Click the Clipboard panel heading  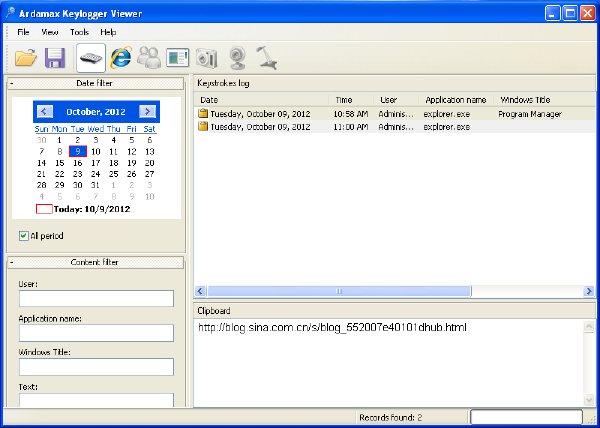click(x=214, y=311)
